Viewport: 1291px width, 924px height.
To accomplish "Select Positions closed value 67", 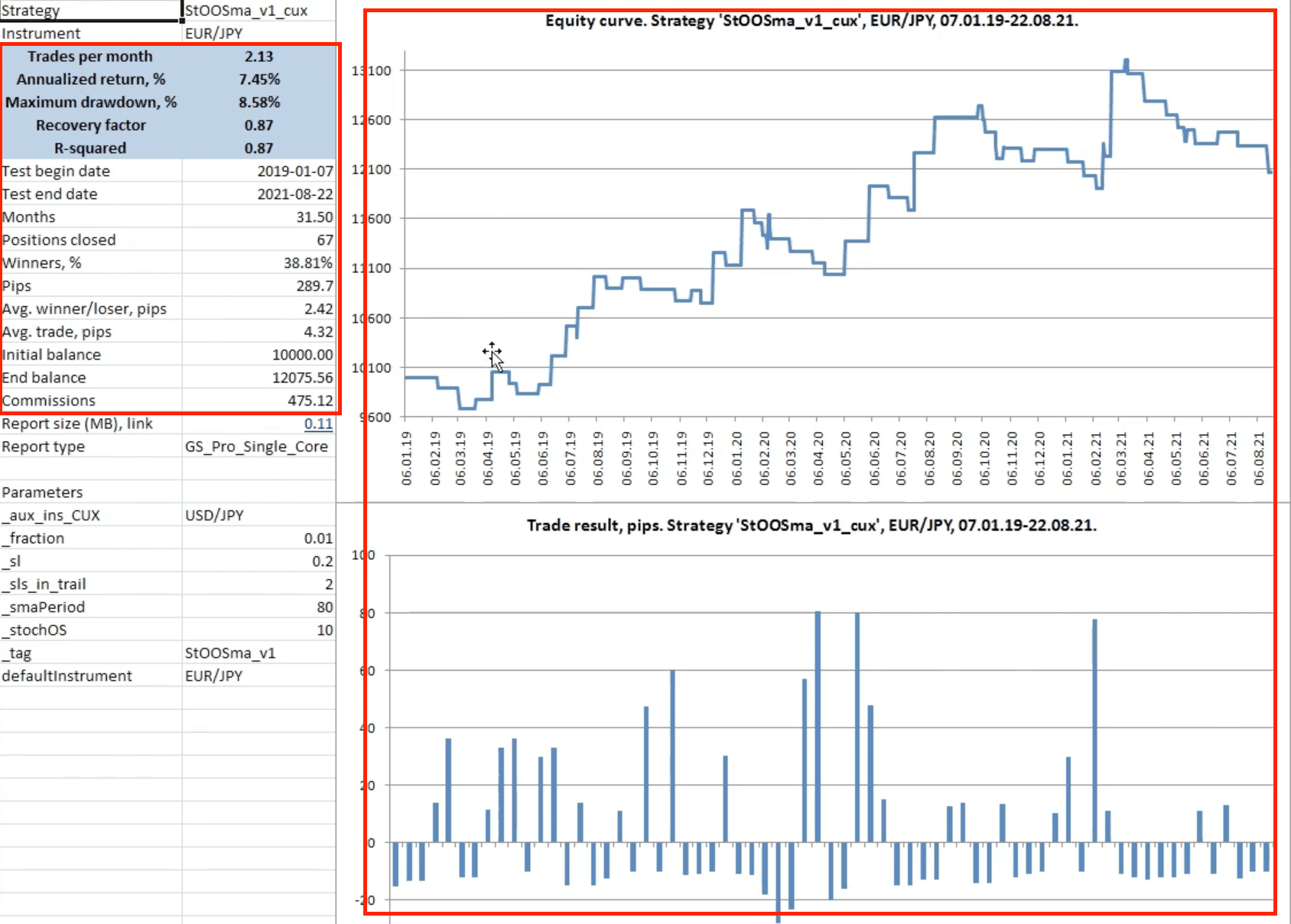I will (x=325, y=240).
